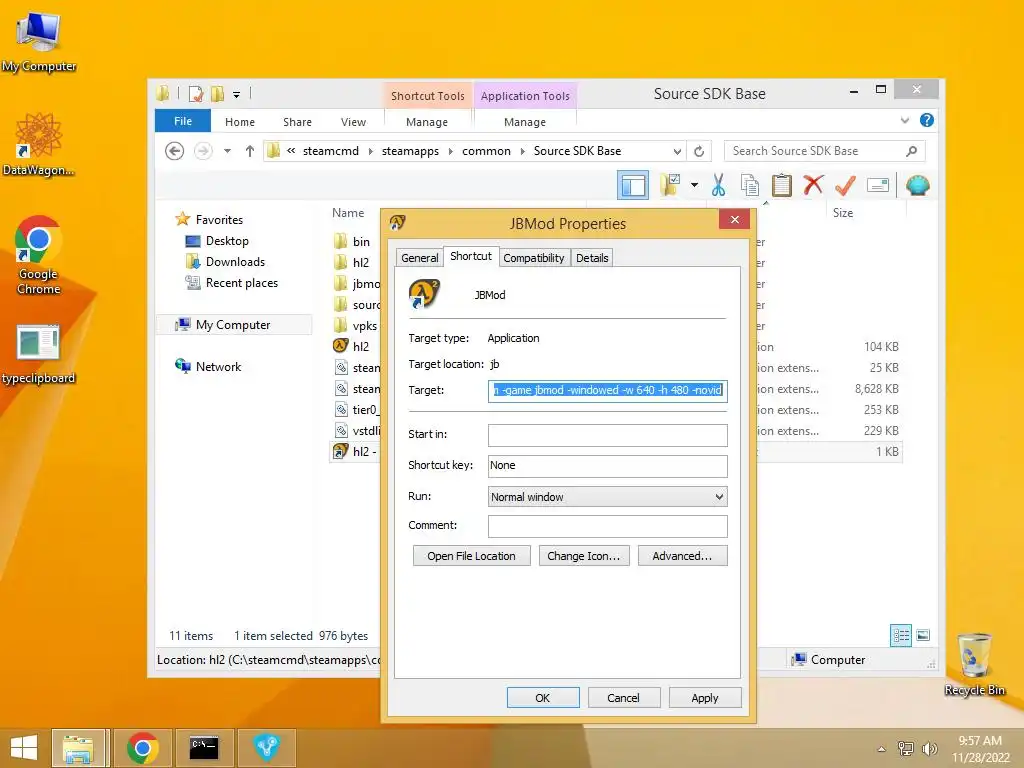Open Google Chrome desktop shortcut

pyautogui.click(x=38, y=255)
